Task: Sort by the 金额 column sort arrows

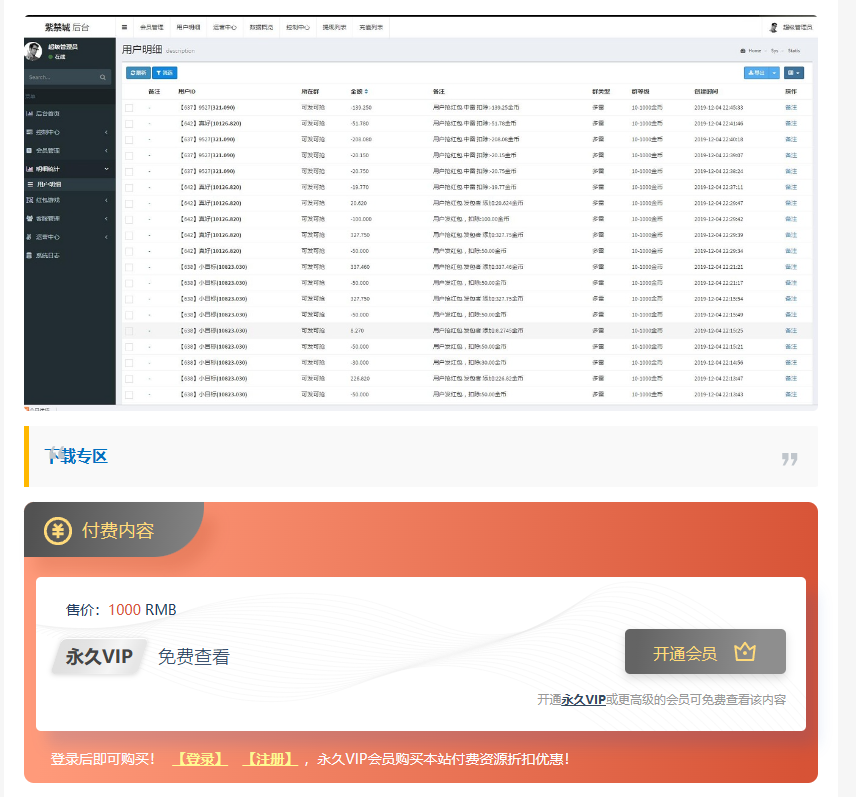Action: [366, 92]
